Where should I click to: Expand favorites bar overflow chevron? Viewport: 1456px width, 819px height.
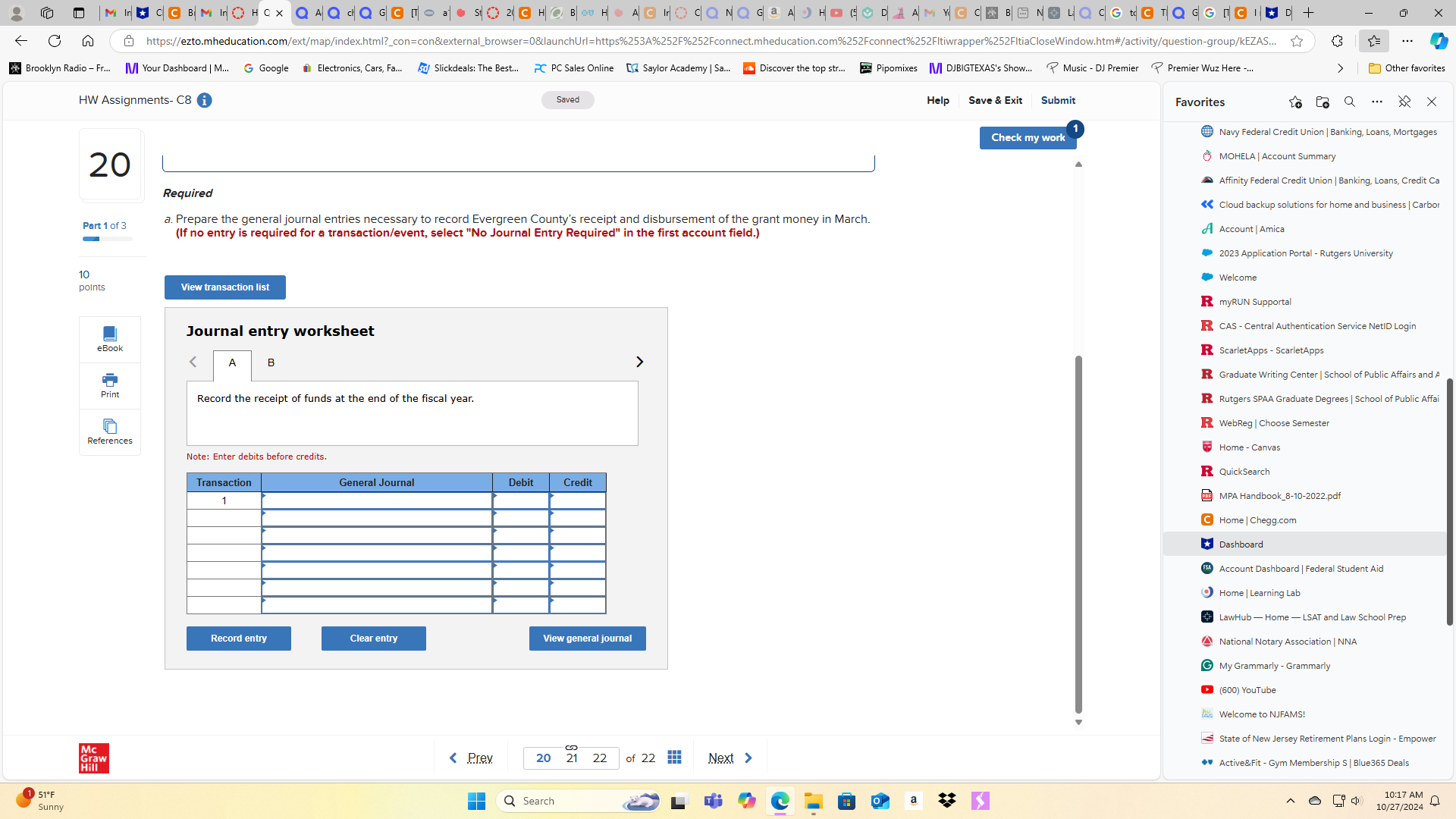coord(1340,68)
